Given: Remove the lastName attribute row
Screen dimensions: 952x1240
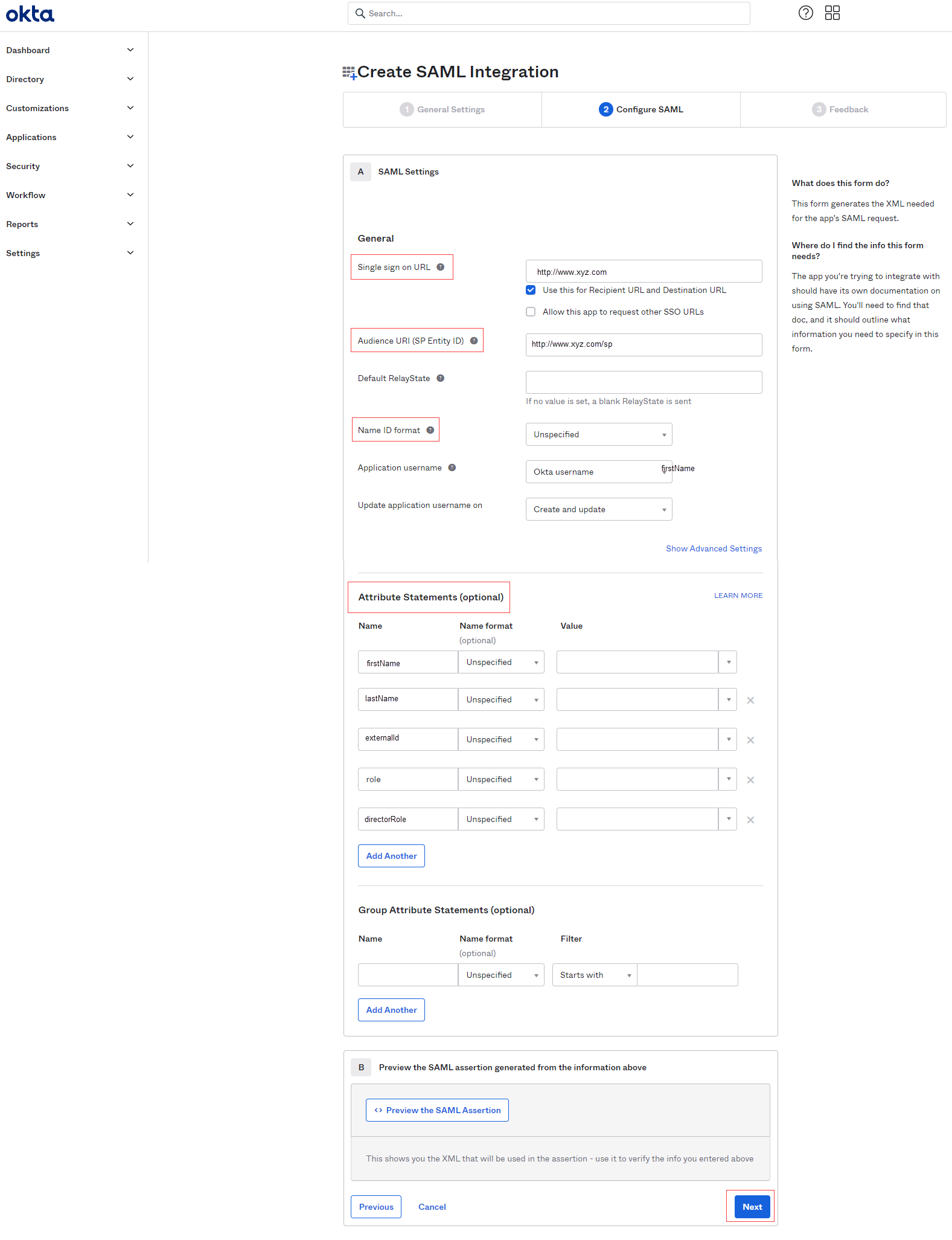Looking at the screenshot, I should coord(750,700).
